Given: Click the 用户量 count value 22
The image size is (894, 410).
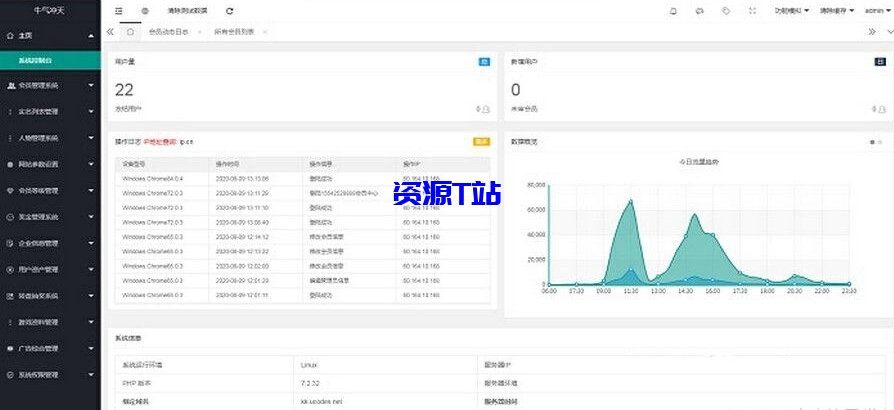Looking at the screenshot, I should tap(124, 90).
